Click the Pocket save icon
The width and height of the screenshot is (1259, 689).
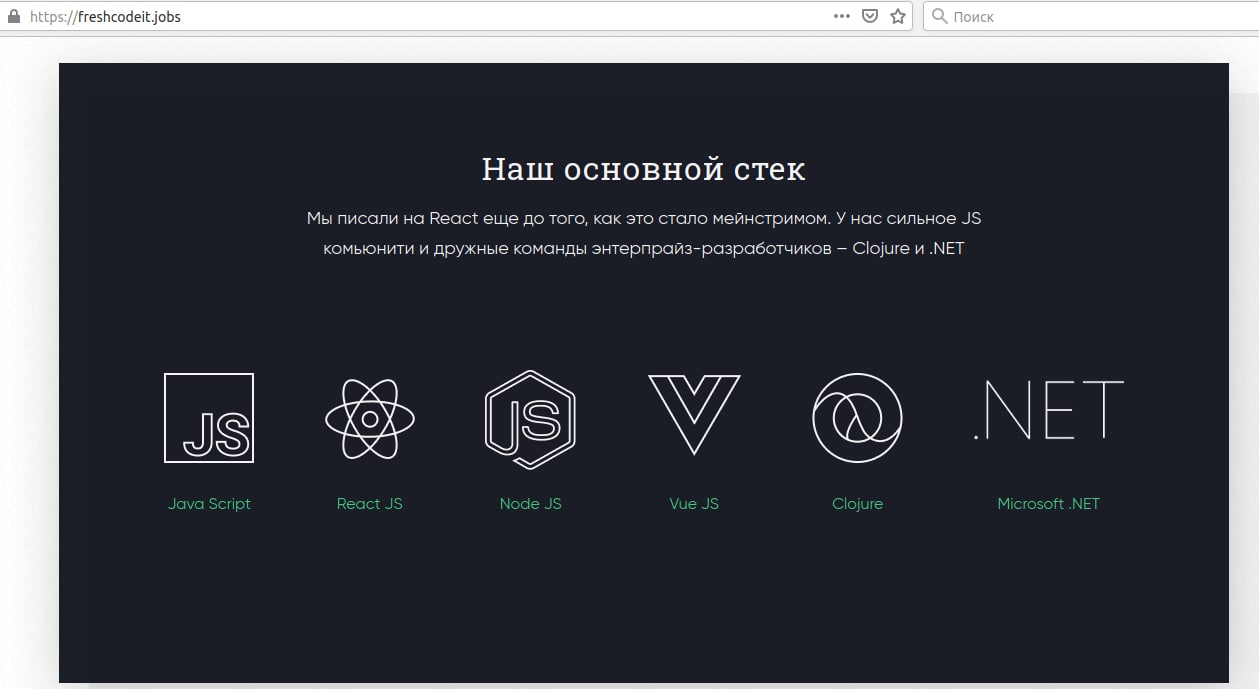[870, 16]
